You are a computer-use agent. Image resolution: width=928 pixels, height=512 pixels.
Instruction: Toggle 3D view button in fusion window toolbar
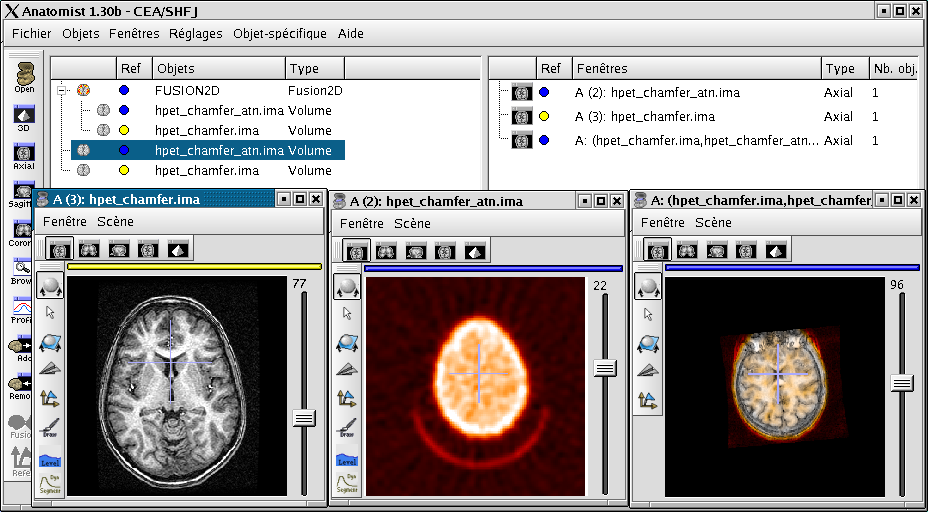[x=777, y=250]
